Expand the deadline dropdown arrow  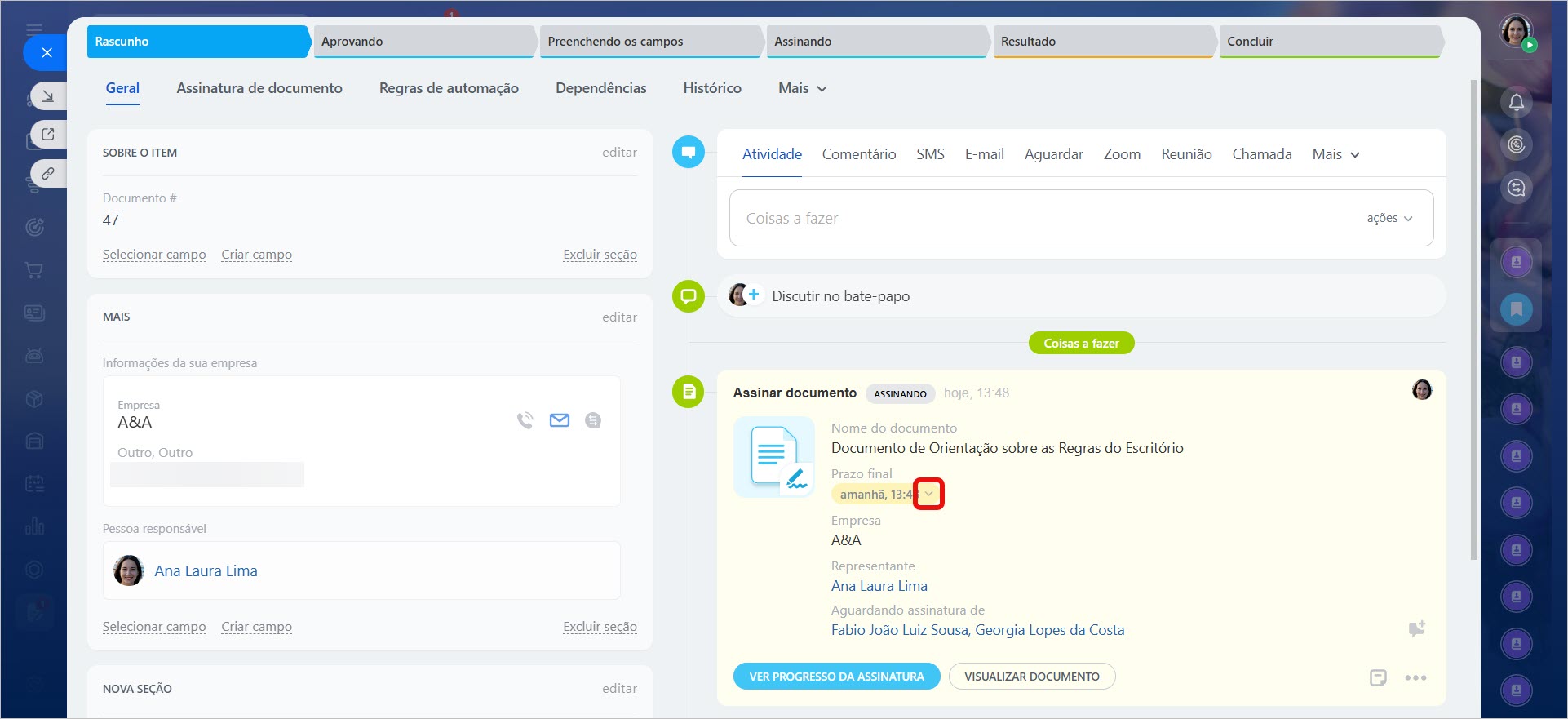pyautogui.click(x=928, y=494)
